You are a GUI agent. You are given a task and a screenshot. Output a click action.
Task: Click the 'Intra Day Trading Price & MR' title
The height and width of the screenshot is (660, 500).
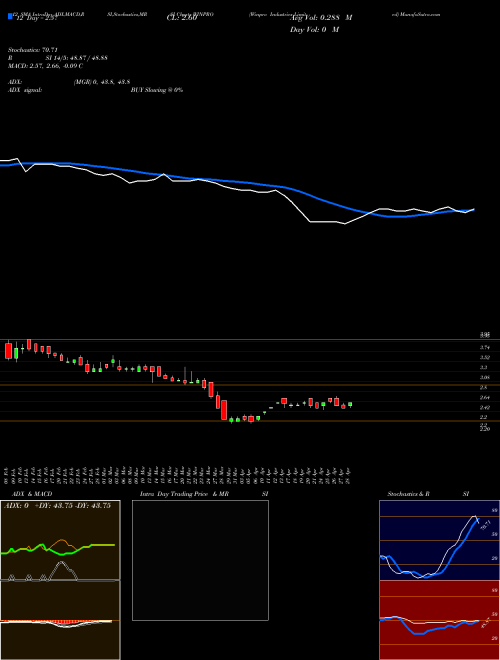(x=184, y=494)
